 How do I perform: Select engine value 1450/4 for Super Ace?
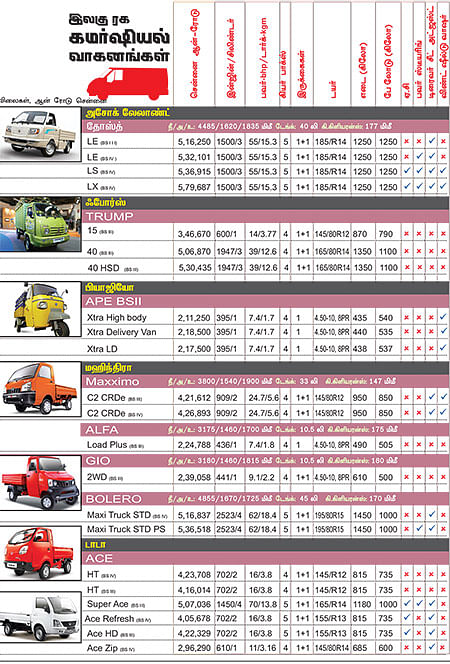(229, 604)
